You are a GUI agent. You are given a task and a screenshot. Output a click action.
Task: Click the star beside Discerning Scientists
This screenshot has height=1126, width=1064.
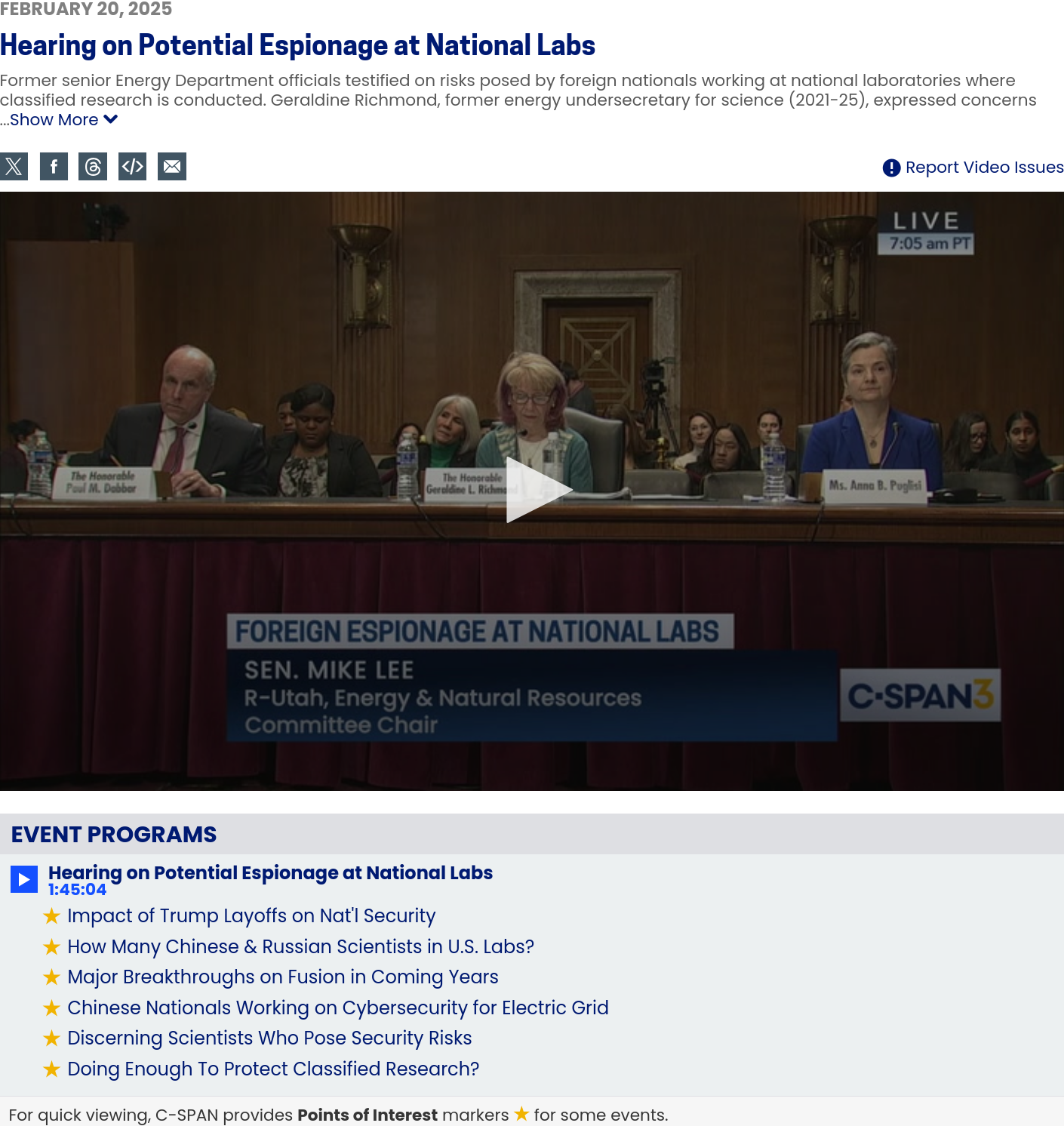[51, 1038]
